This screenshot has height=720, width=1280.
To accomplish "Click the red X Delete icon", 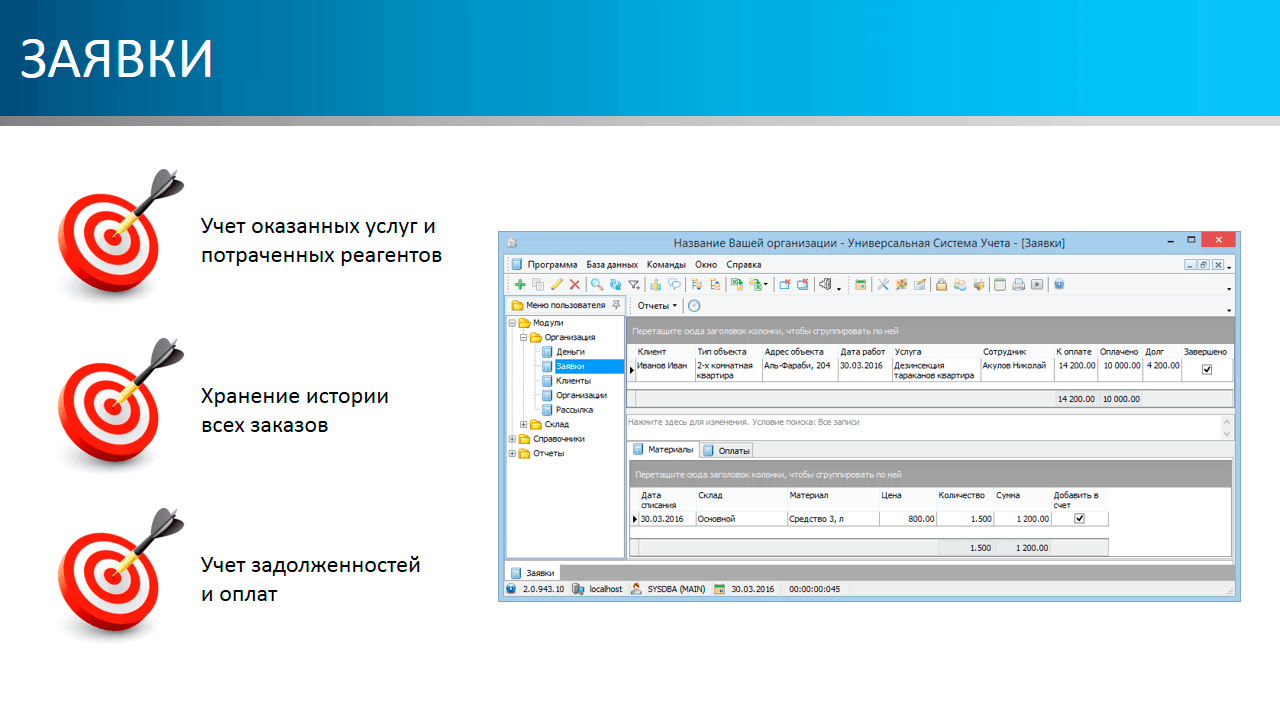I will 575,284.
